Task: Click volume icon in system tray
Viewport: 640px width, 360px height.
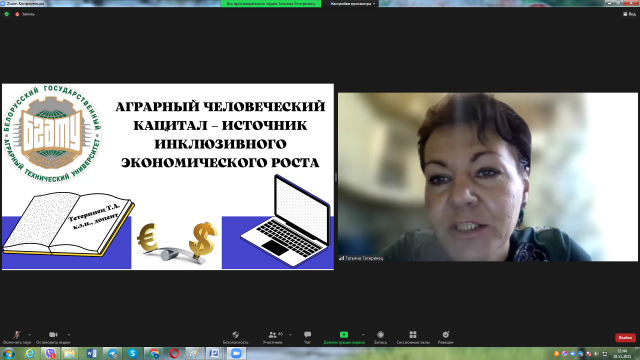Action: [596, 354]
